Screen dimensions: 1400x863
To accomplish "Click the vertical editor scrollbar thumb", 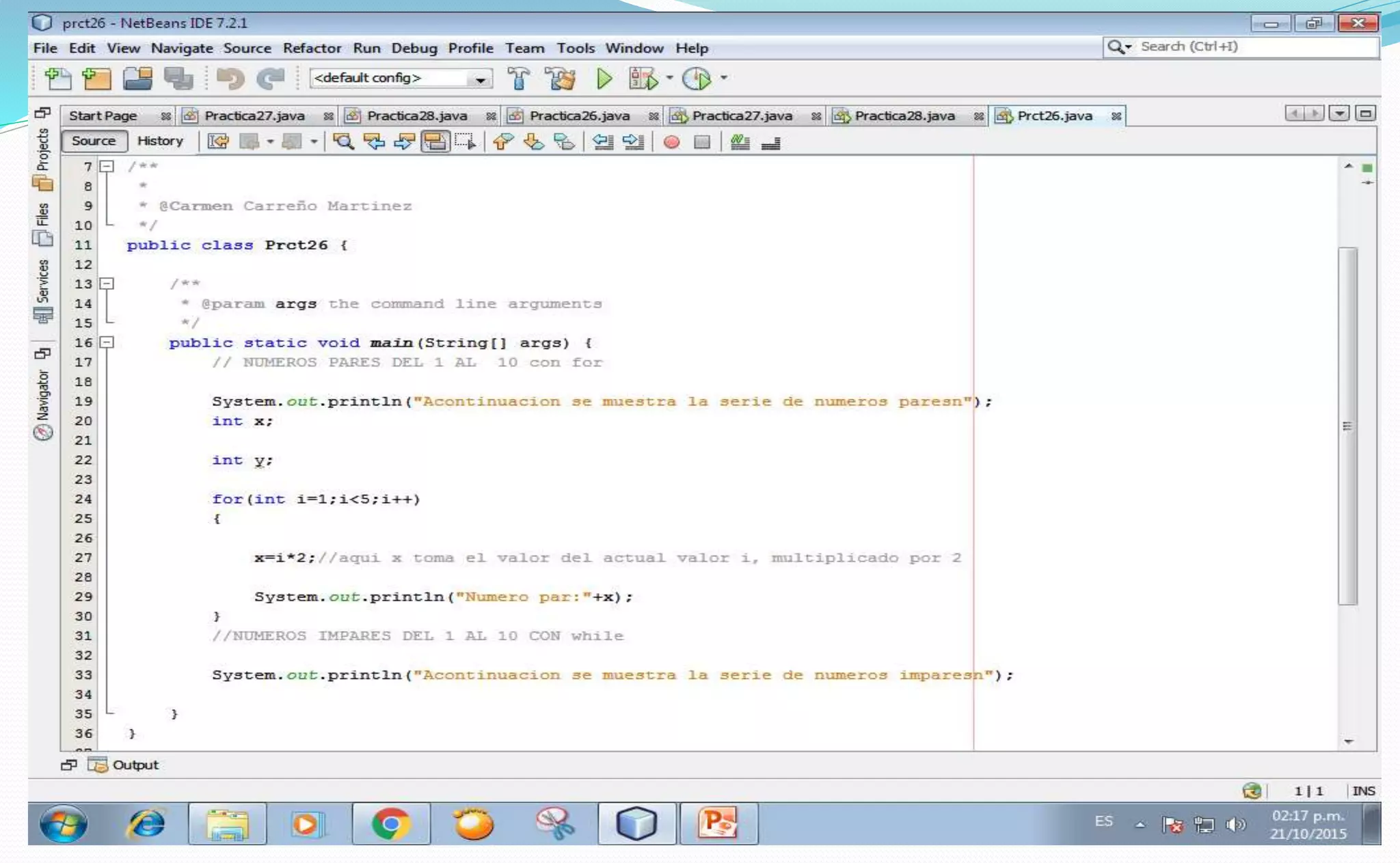I will tap(1347, 425).
